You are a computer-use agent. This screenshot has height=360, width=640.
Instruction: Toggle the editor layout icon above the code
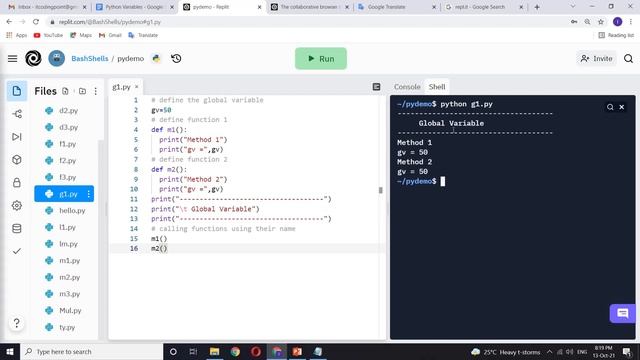[376, 87]
